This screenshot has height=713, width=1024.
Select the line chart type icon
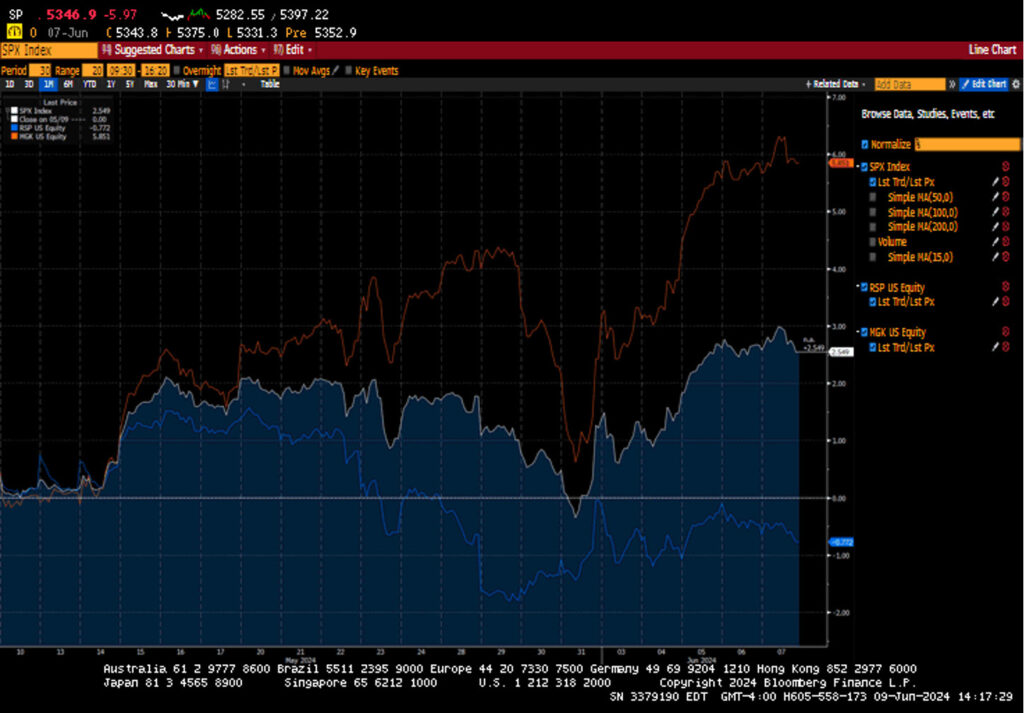[211, 85]
